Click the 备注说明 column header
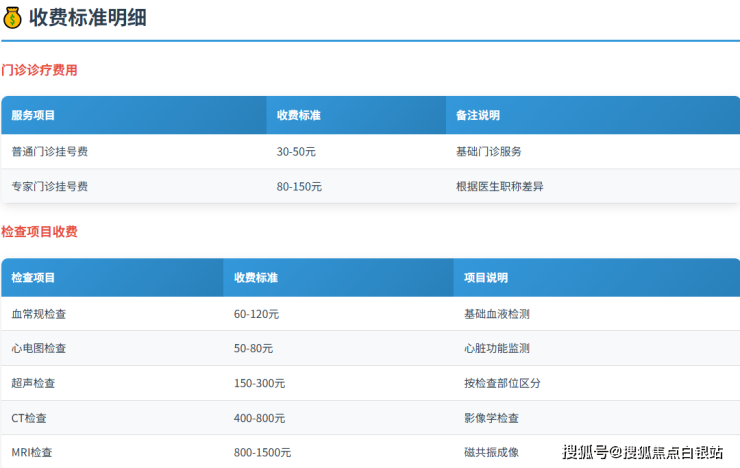The width and height of the screenshot is (740, 468). pos(477,116)
